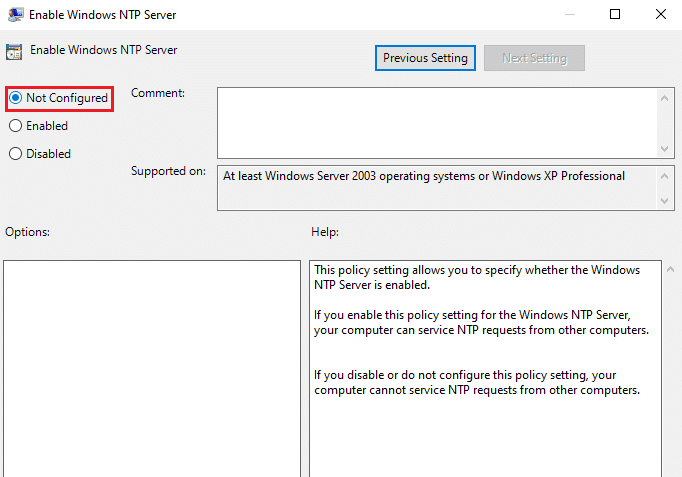Click down arrow in Supported on box
The image size is (682, 477).
[667, 201]
